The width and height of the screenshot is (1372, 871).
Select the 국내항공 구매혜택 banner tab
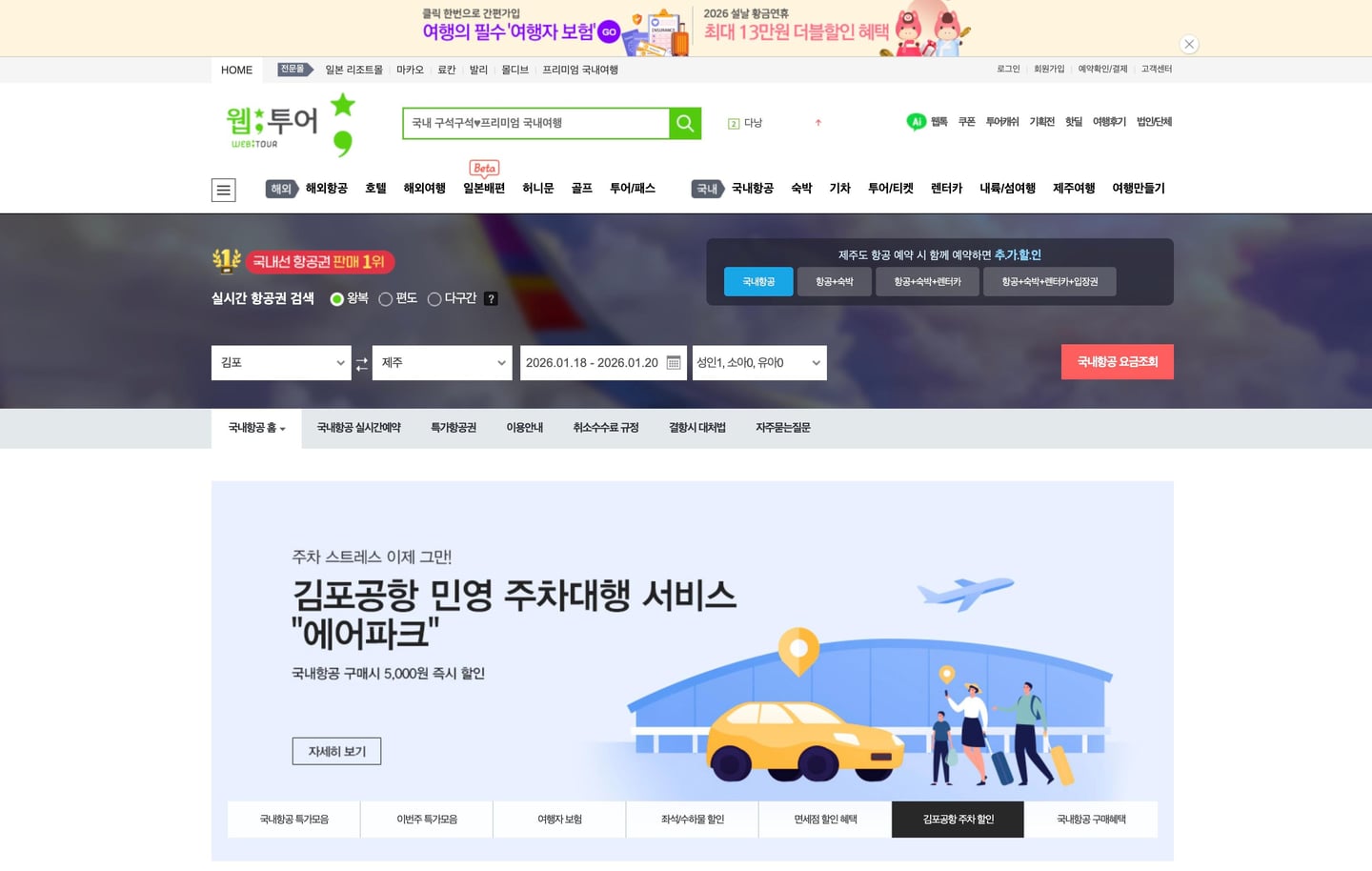click(1091, 820)
